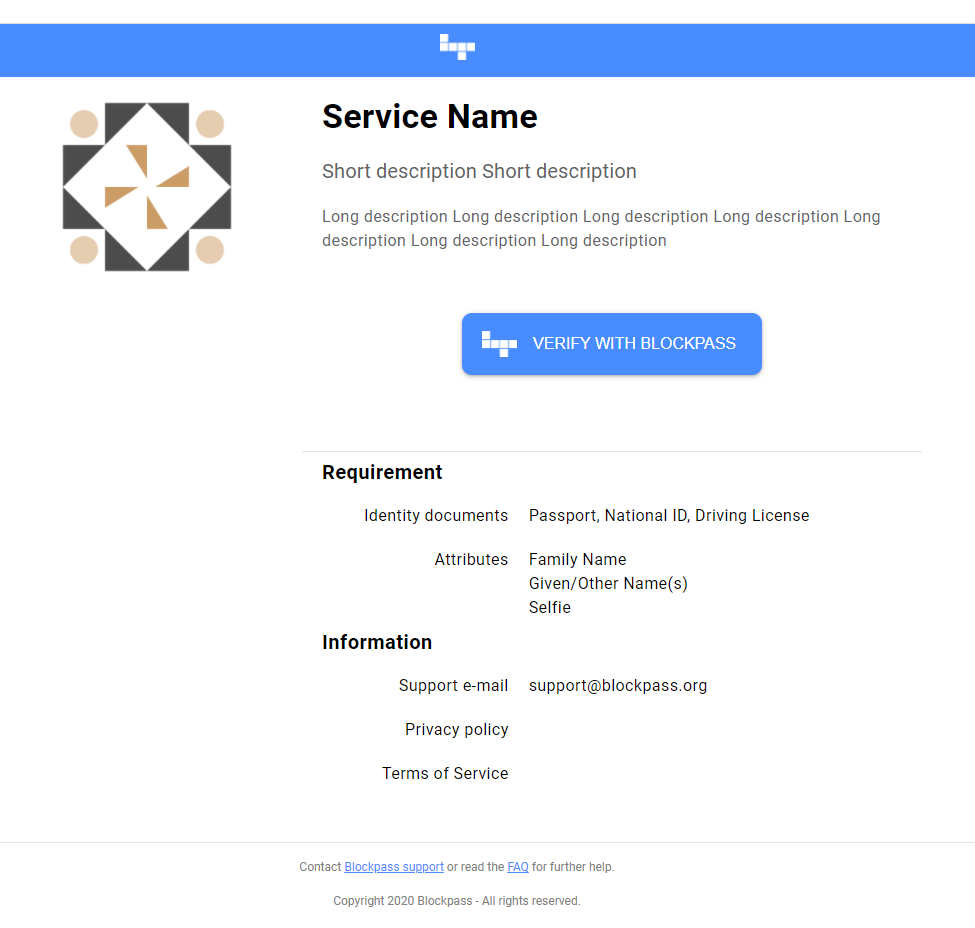The height and width of the screenshot is (928, 975).
Task: Open the Blockpass support link
Action: 394,866
